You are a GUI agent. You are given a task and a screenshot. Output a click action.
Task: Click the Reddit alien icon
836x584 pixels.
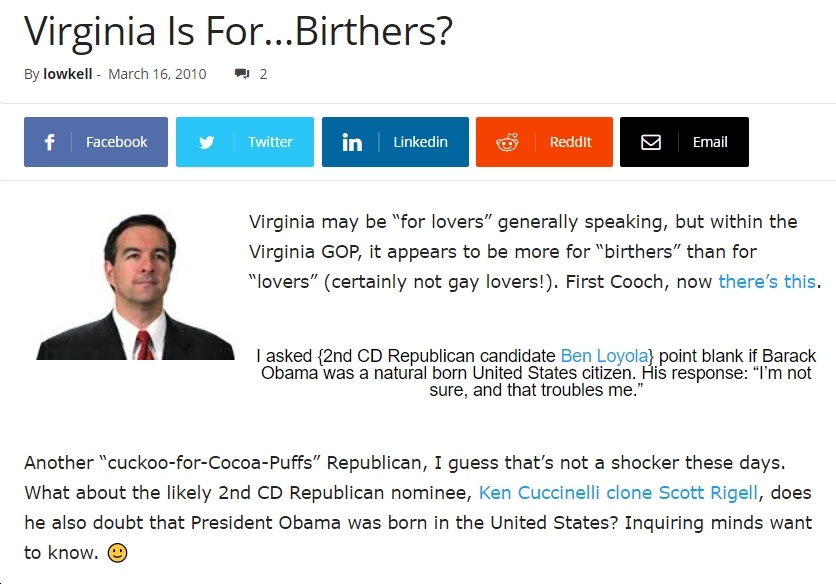(x=507, y=142)
